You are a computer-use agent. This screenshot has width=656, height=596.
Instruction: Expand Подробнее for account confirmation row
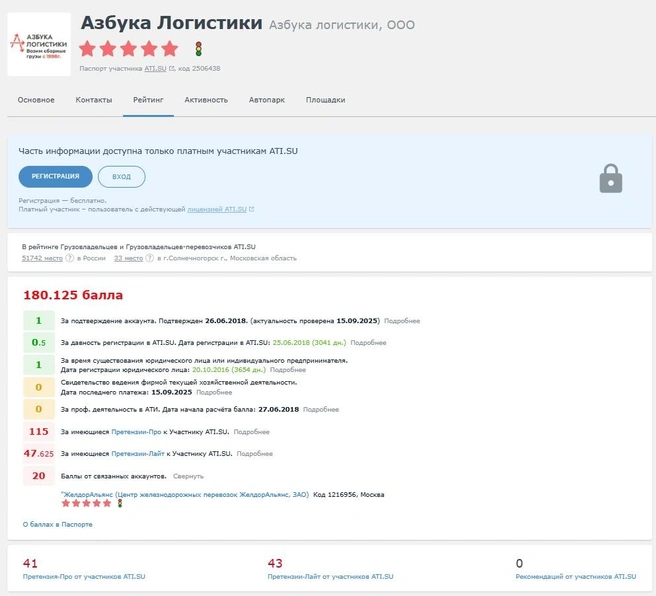(x=402, y=321)
